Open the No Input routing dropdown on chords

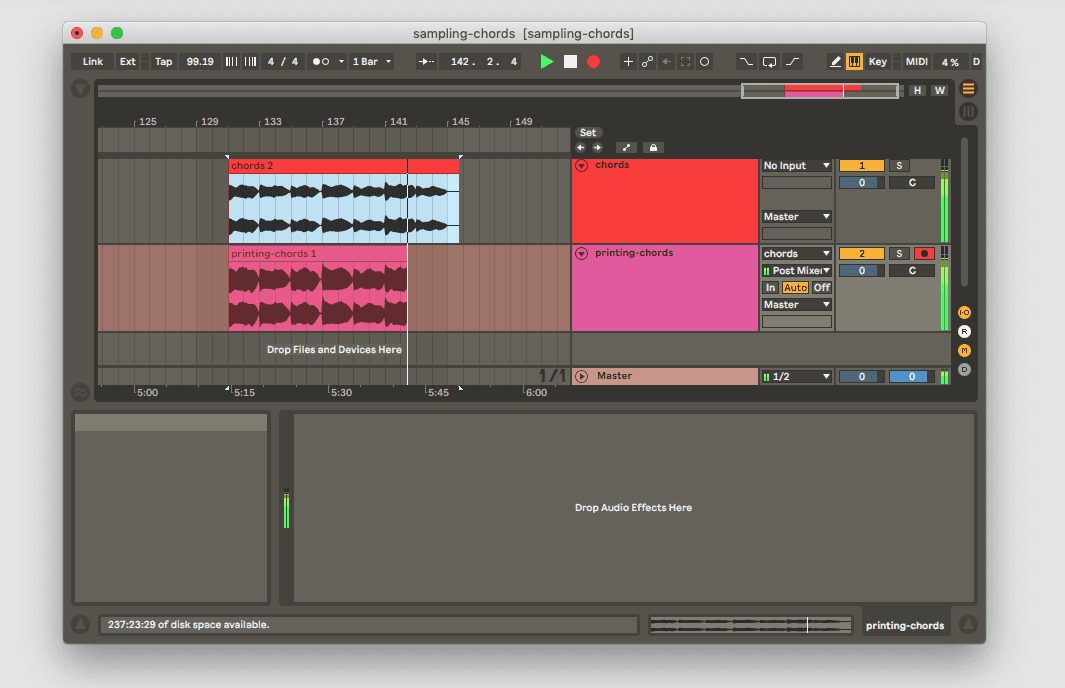pos(796,165)
